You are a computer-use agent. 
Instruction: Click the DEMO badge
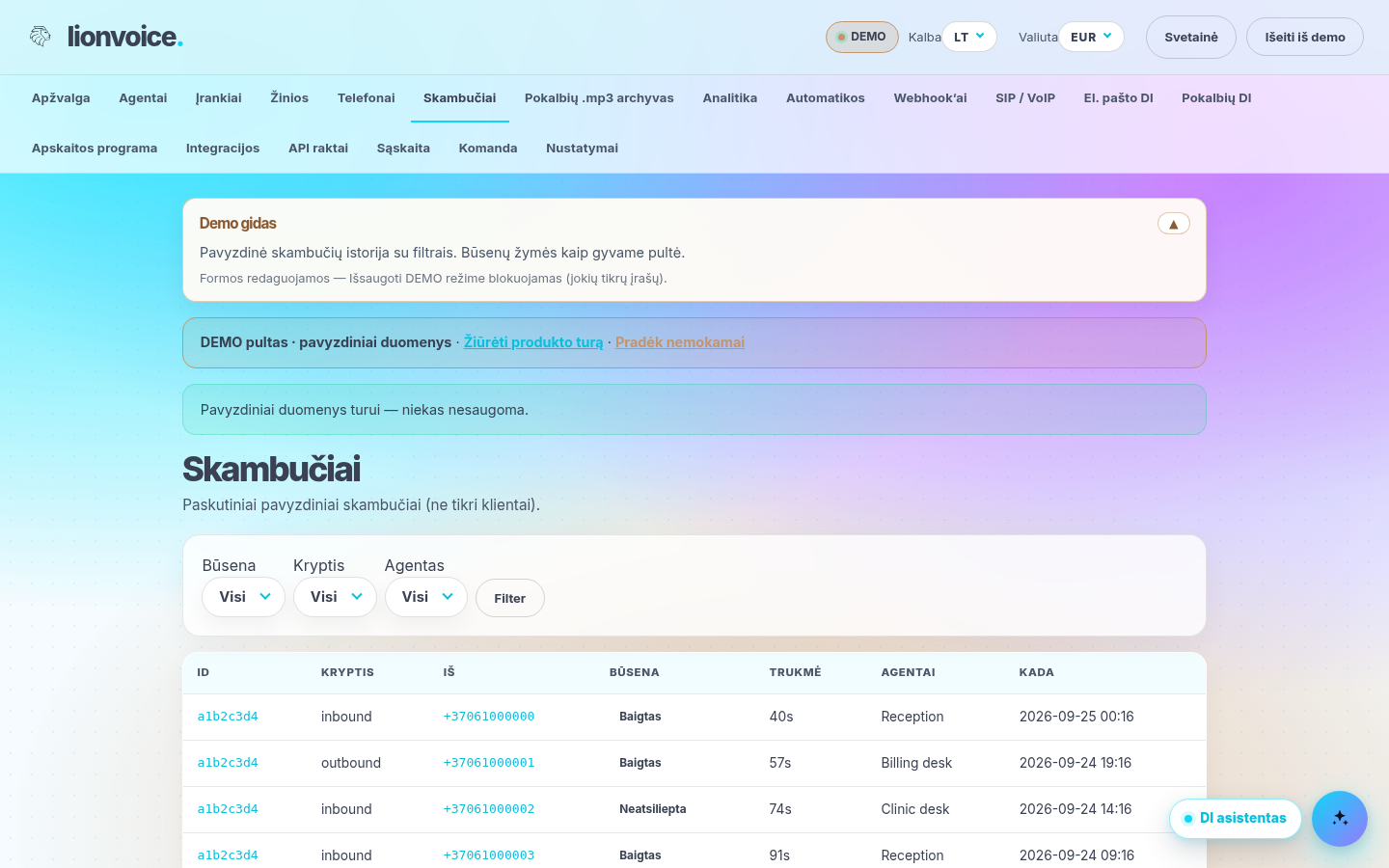point(862,37)
